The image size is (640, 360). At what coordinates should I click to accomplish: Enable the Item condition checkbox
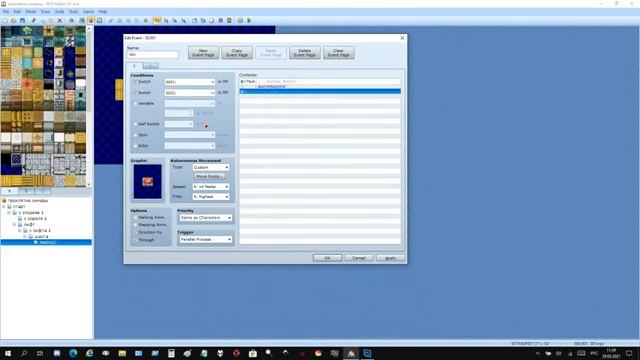(x=136, y=135)
